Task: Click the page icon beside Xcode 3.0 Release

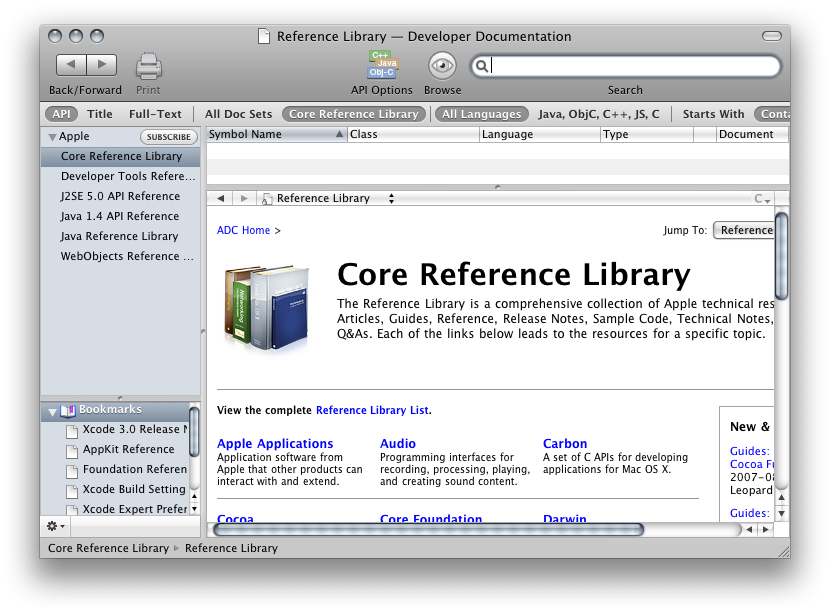Action: click(71, 431)
